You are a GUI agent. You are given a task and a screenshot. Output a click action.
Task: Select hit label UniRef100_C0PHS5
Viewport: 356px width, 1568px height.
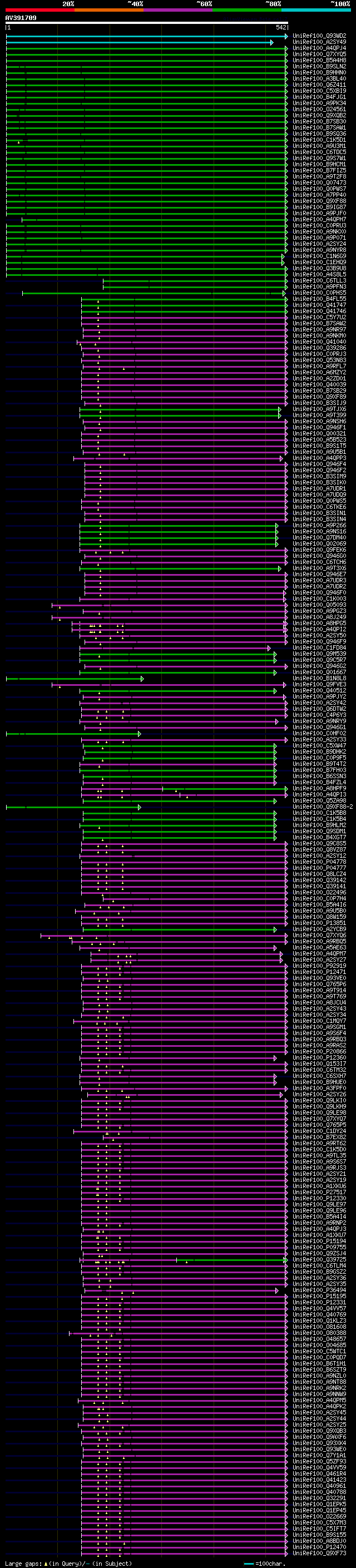point(319,293)
